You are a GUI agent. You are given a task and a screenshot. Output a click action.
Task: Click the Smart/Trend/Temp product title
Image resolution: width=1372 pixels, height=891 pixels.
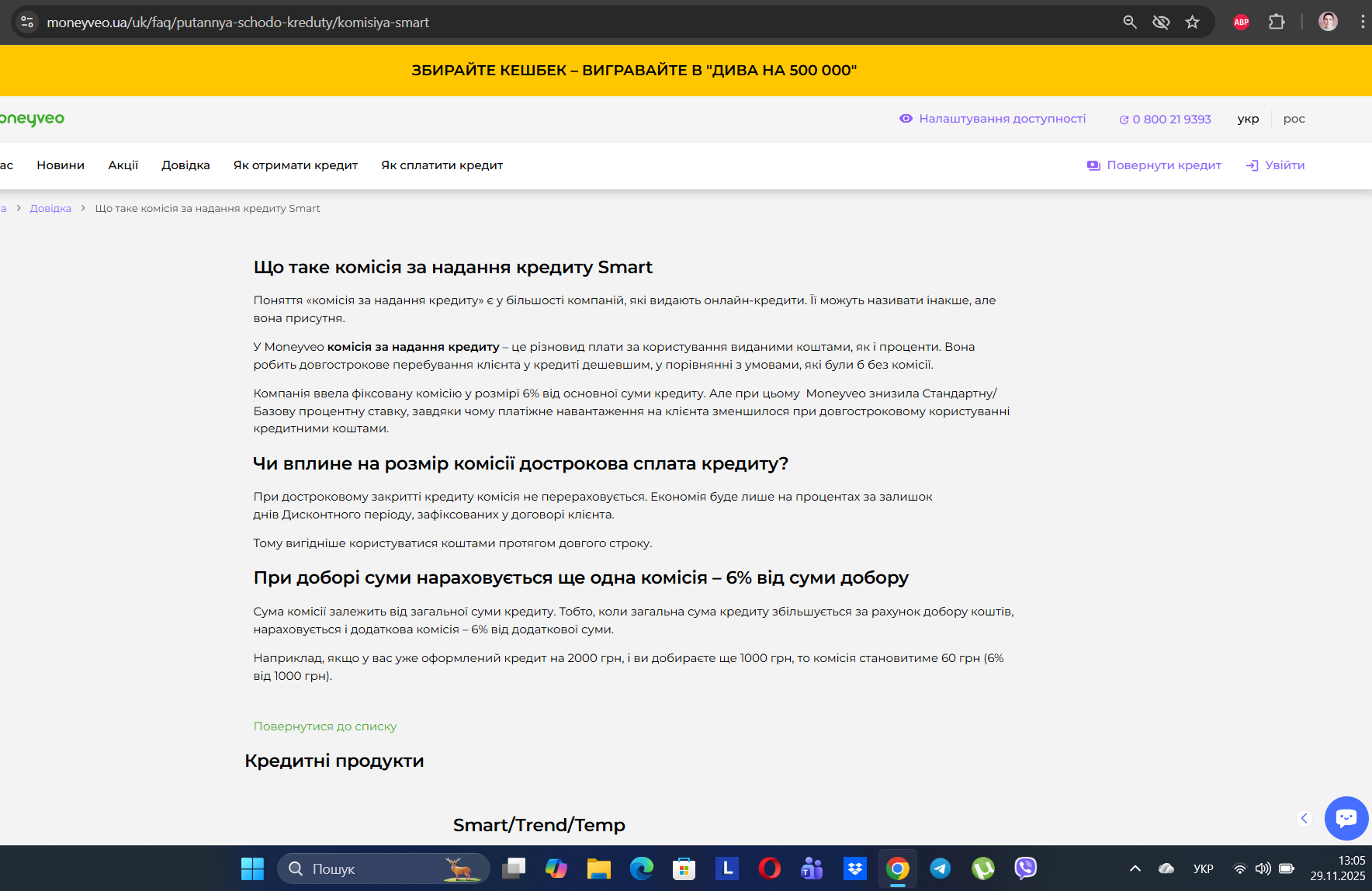[x=539, y=825]
